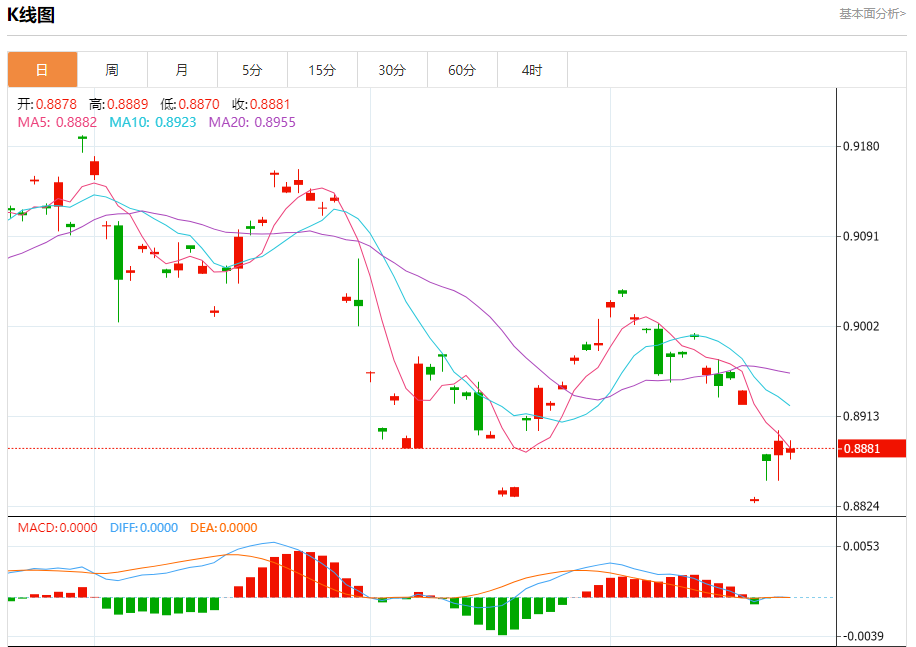
Task: Click the 0.9180 price axis label
Action: coord(861,146)
